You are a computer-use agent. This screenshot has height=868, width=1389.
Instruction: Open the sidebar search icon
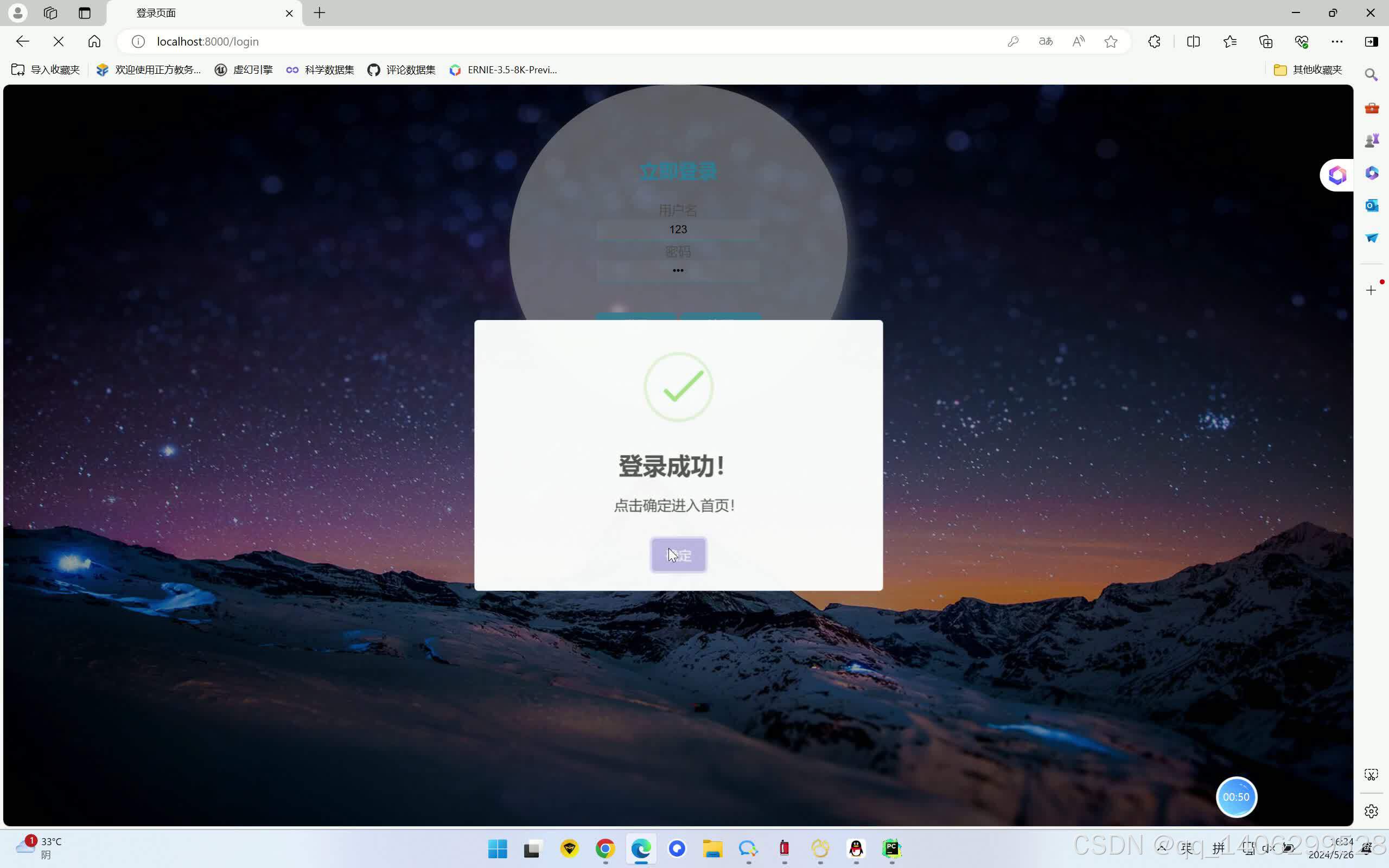(1371, 75)
